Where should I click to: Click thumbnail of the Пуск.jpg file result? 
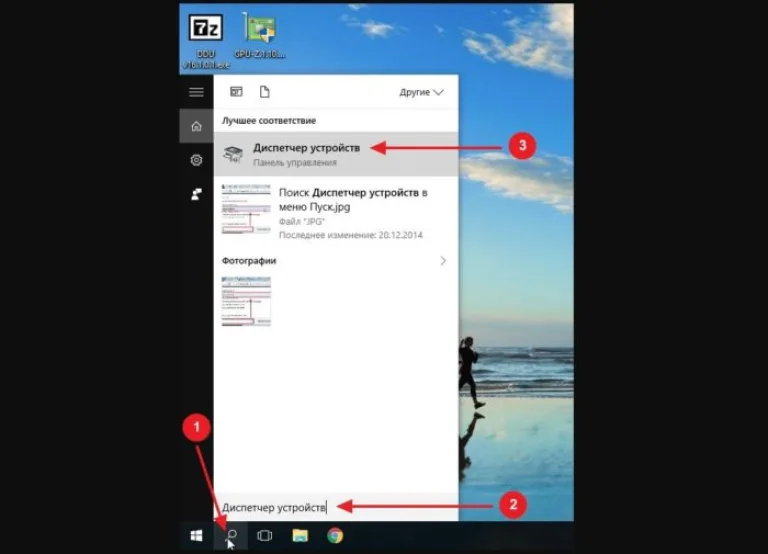click(x=246, y=209)
